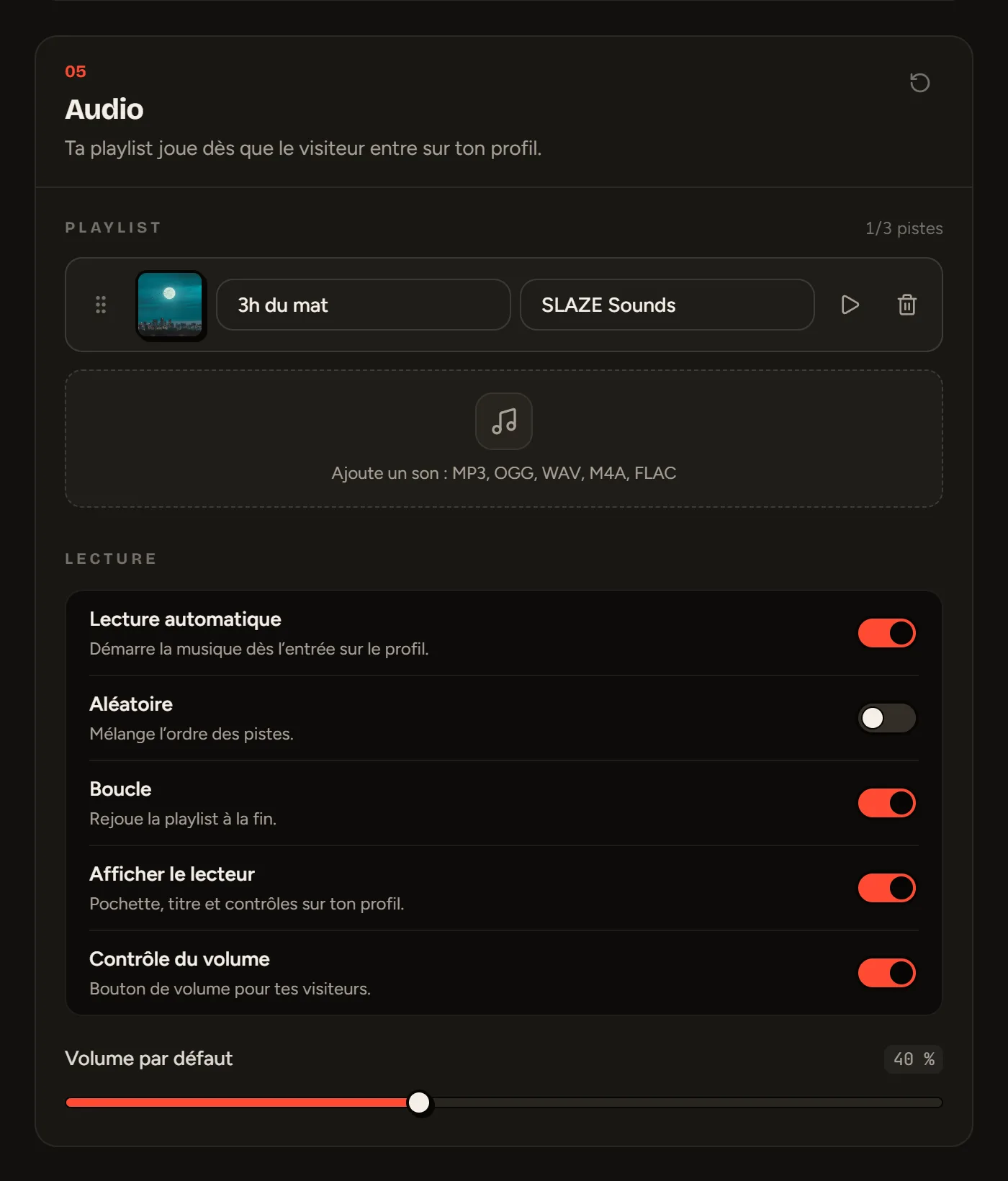This screenshot has height=1181, width=1008.
Task: Disable Lecture automatique toggle
Action: [x=887, y=633]
